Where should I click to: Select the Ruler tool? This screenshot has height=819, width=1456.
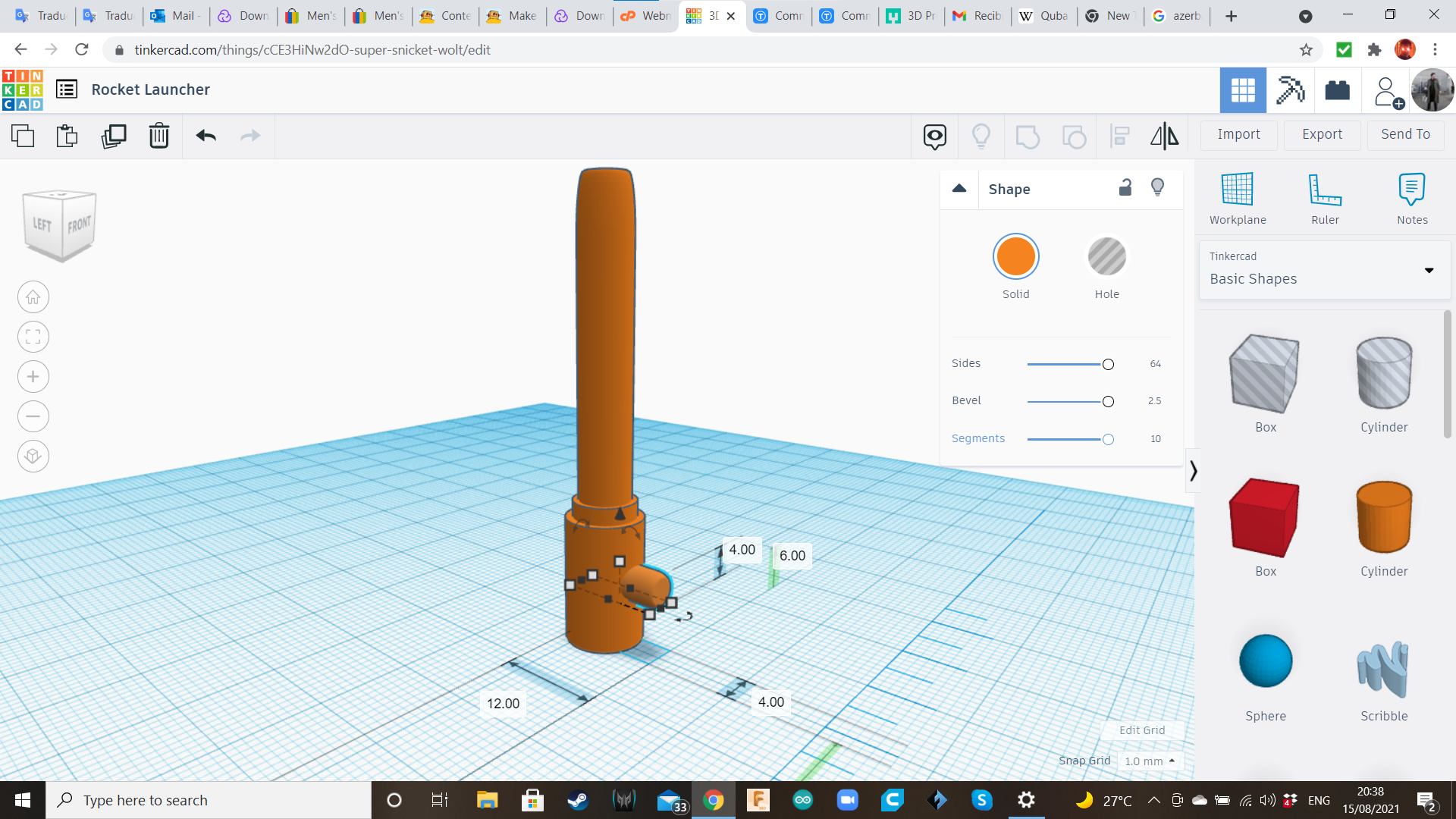point(1325,197)
